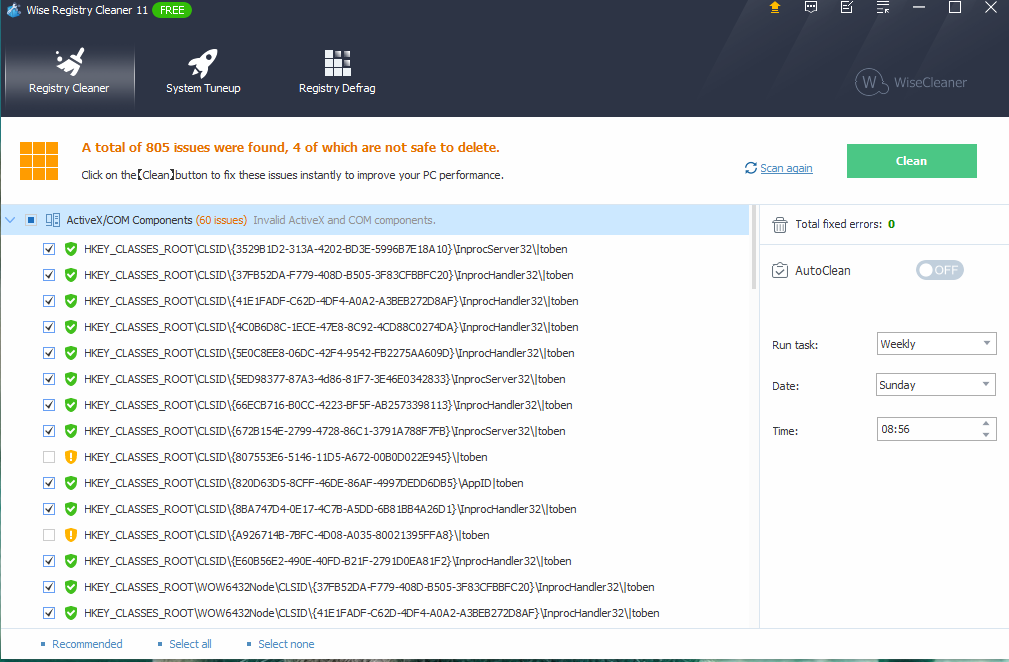Check the {807553E6-5146 entry checkbox
Viewport: 1009px width, 662px height.
49,457
